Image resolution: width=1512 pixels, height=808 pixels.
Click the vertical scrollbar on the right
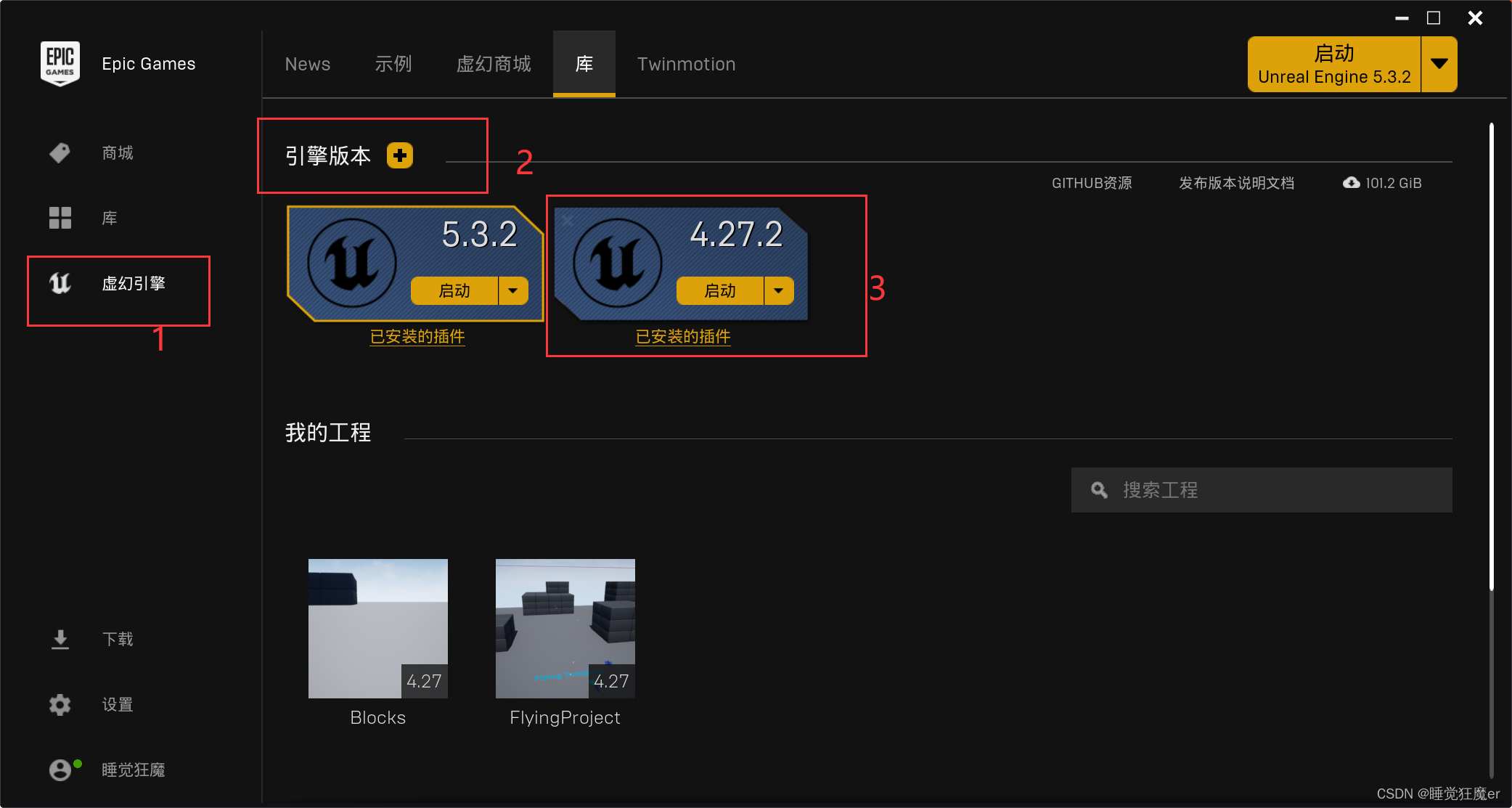click(1492, 356)
